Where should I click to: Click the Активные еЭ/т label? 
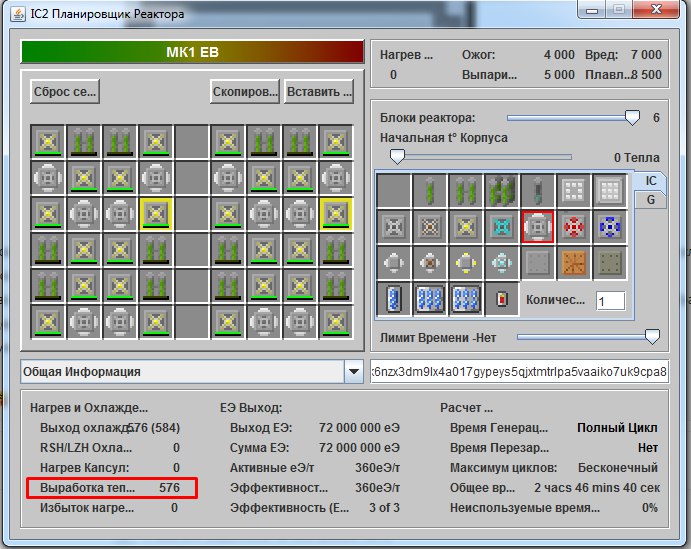click(x=272, y=468)
